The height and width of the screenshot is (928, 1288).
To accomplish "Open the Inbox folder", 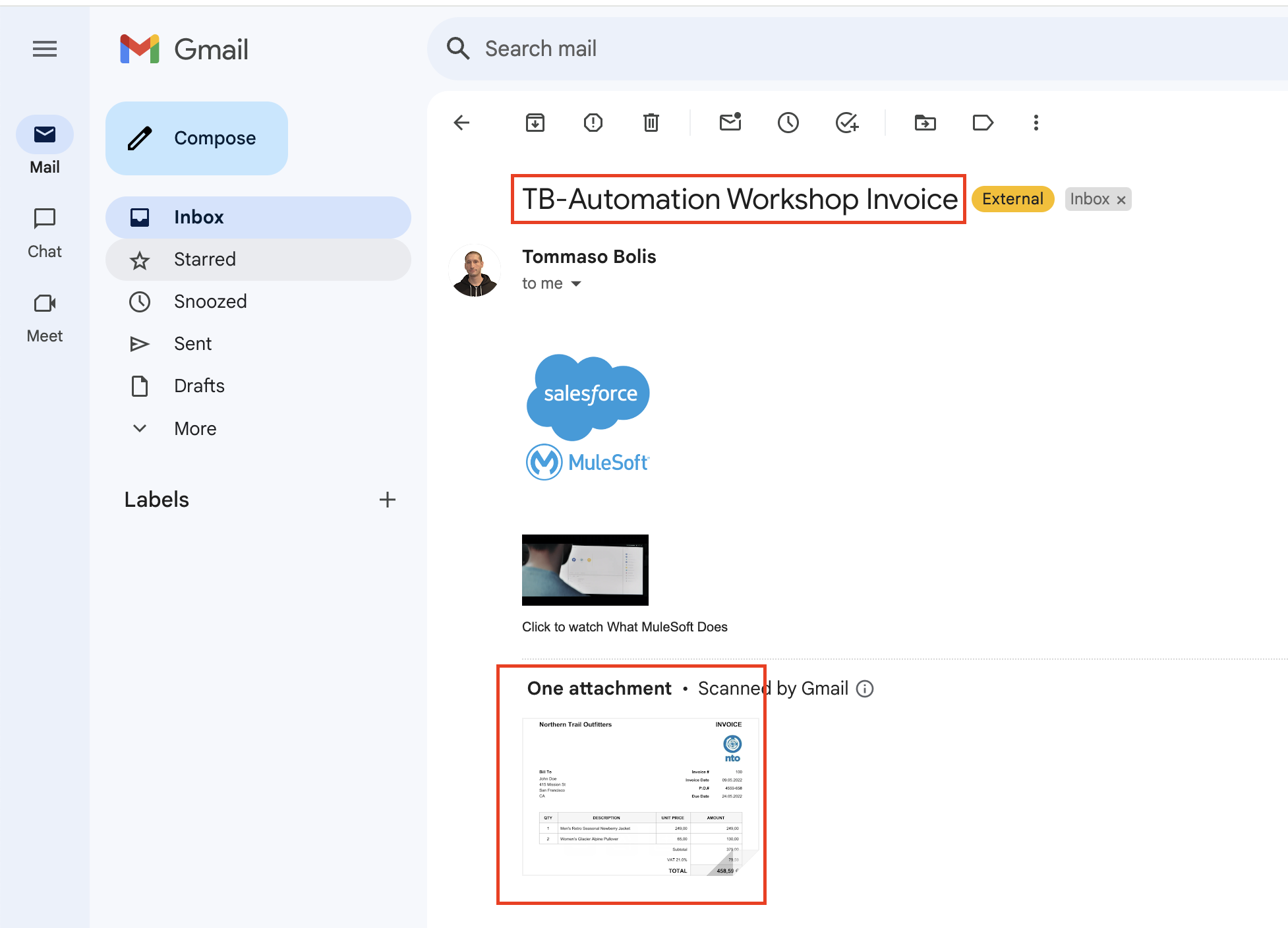I will (258, 217).
